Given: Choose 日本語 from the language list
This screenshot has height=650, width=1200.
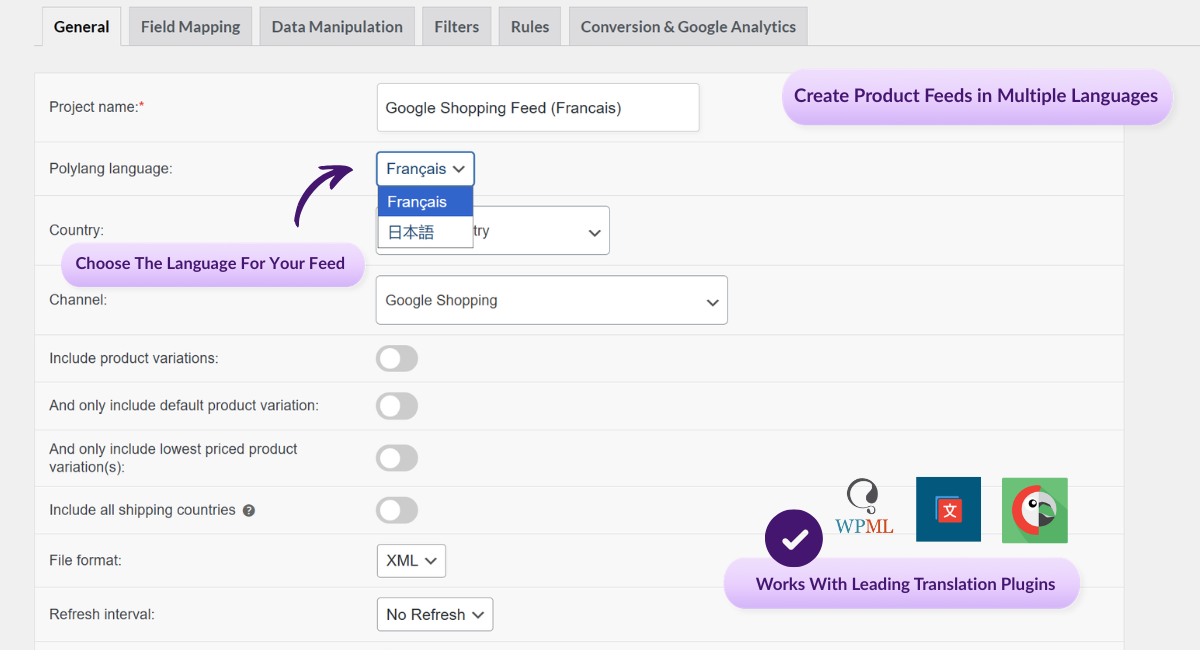Looking at the screenshot, I should (425, 232).
